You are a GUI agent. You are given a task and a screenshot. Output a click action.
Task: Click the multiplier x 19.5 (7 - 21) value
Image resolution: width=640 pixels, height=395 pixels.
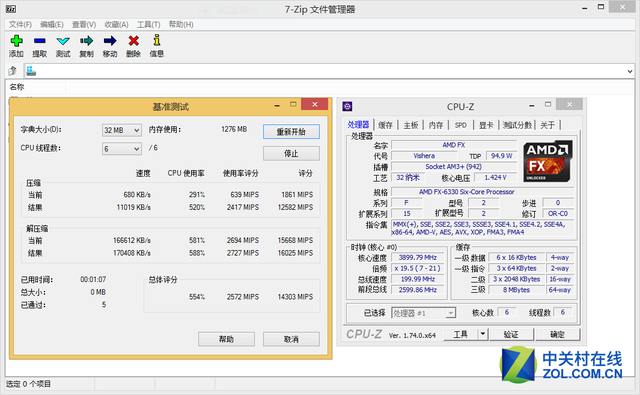pyautogui.click(x=417, y=269)
